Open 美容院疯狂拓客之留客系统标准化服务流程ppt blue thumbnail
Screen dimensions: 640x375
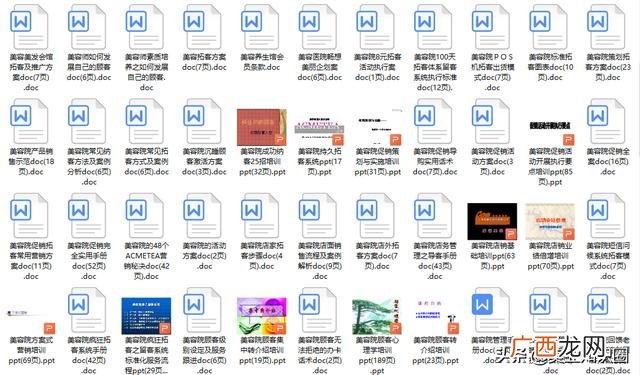point(146,316)
